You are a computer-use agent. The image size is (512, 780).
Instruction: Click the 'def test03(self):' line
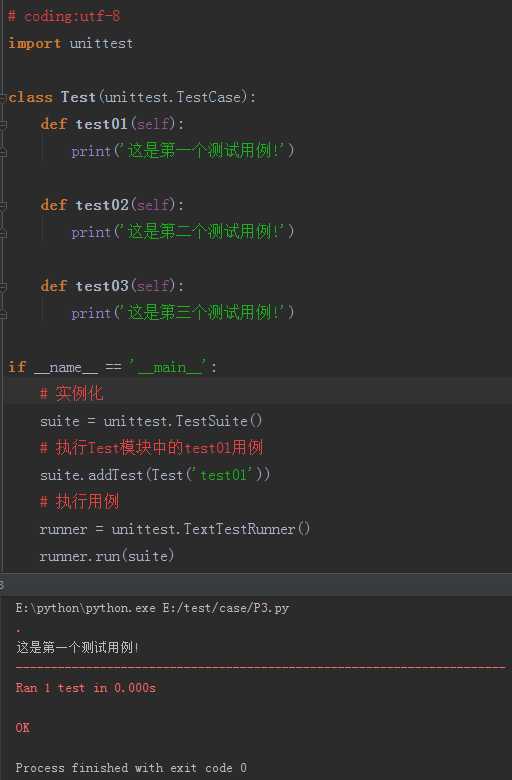pos(112,286)
